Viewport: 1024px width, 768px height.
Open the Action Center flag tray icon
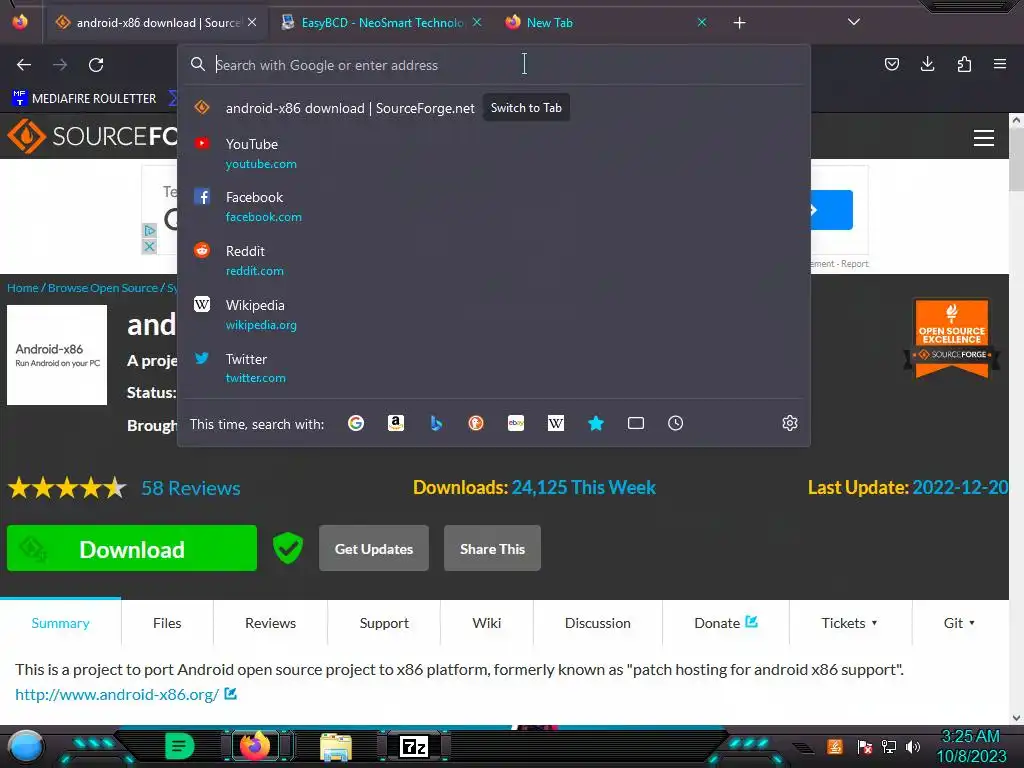[x=865, y=746]
